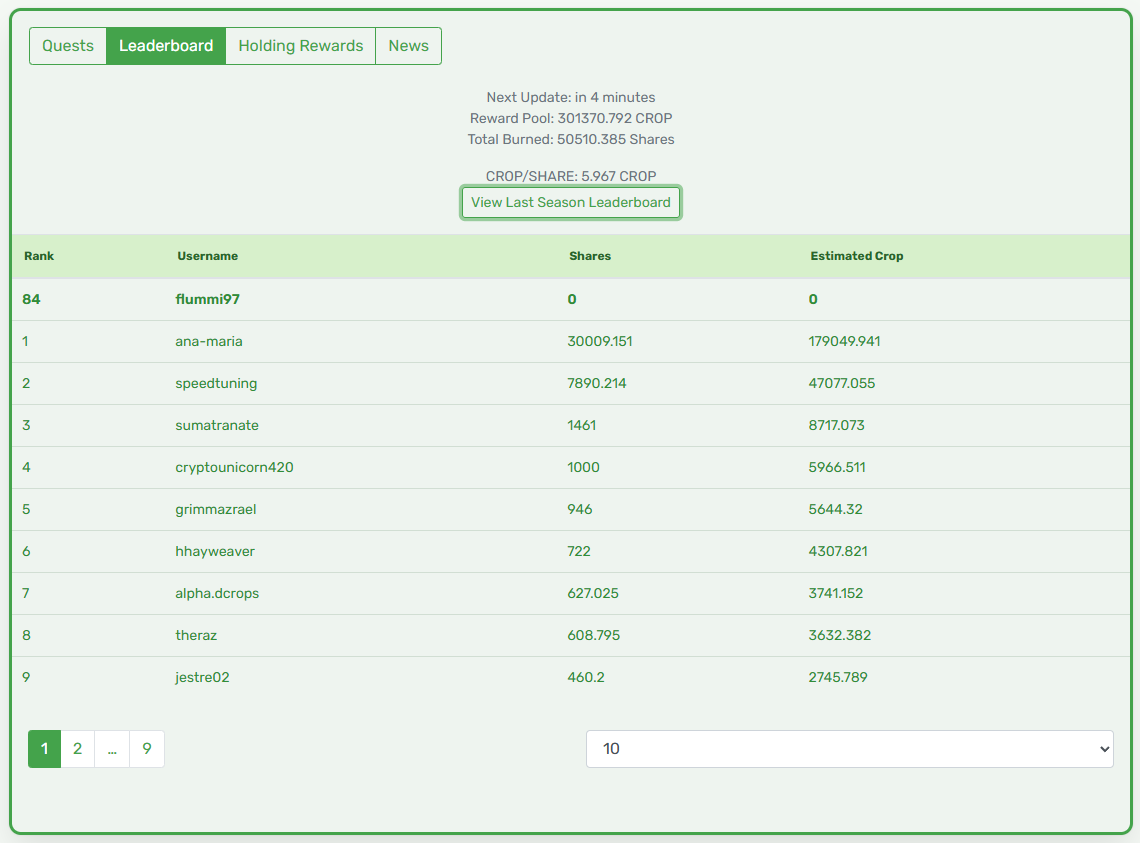Open the rows-per-page dropdown showing 10
This screenshot has width=1140, height=843.
[849, 748]
